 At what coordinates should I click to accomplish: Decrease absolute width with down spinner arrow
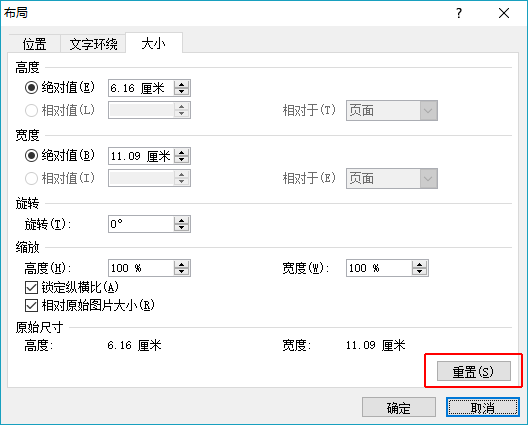(x=182, y=160)
